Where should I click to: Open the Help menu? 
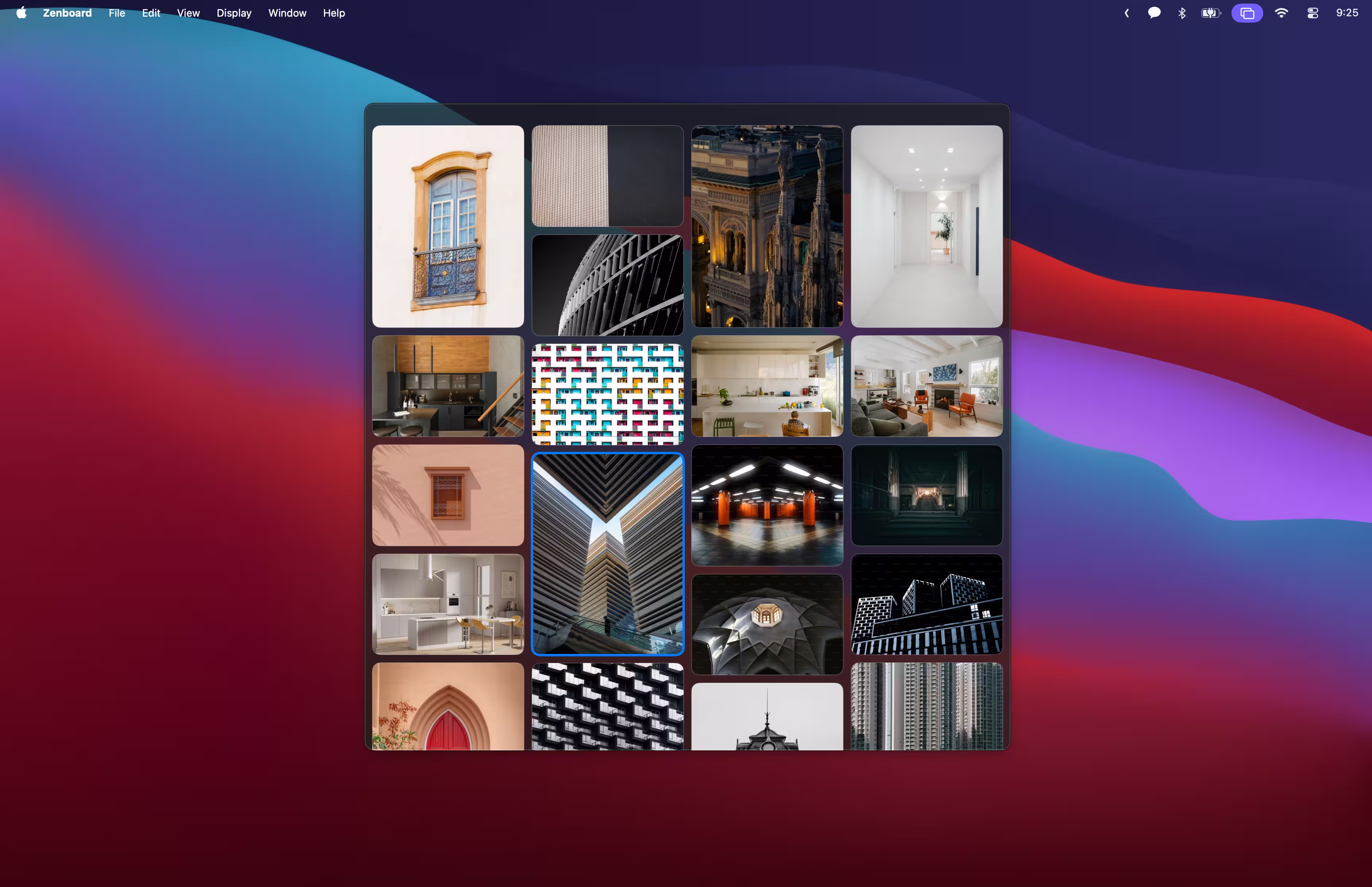point(333,13)
